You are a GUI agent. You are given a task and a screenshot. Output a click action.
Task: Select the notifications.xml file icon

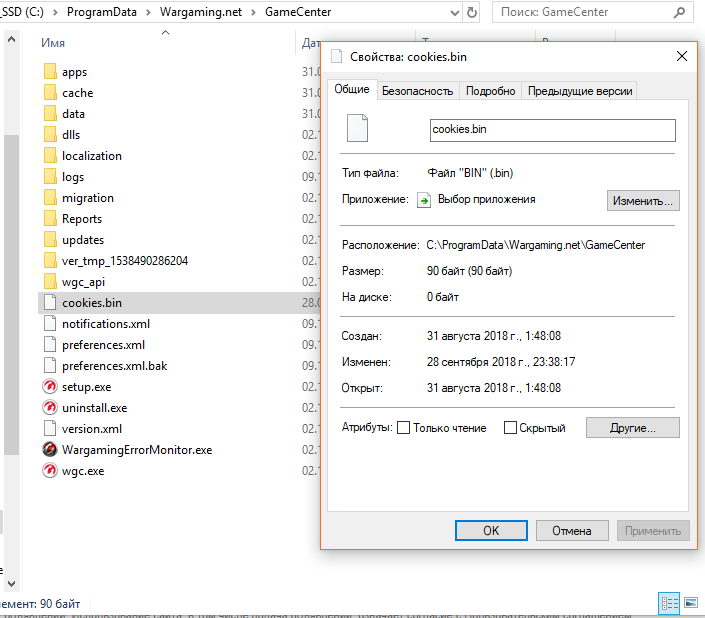(50, 324)
